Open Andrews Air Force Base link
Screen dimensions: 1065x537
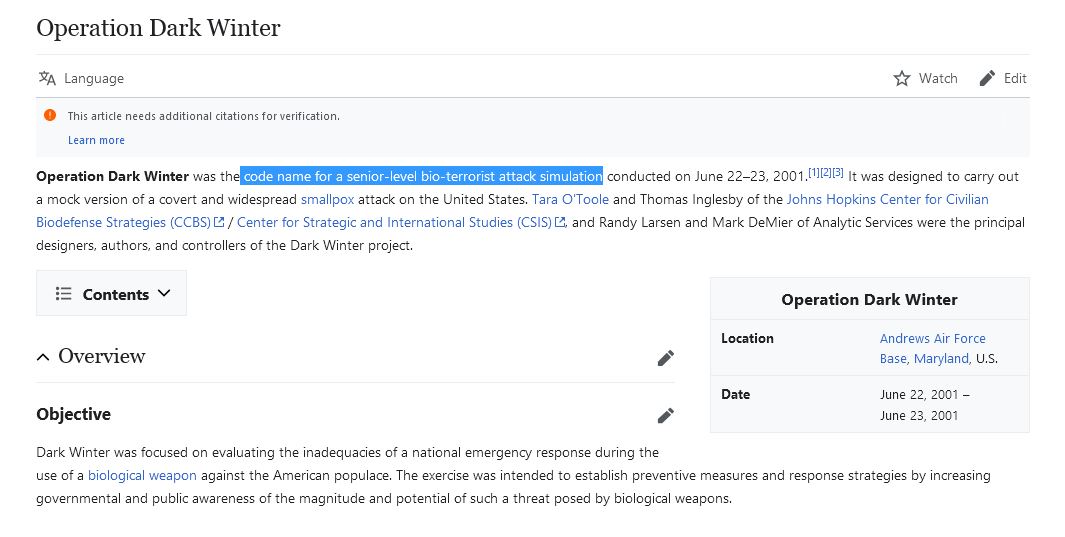tap(933, 348)
